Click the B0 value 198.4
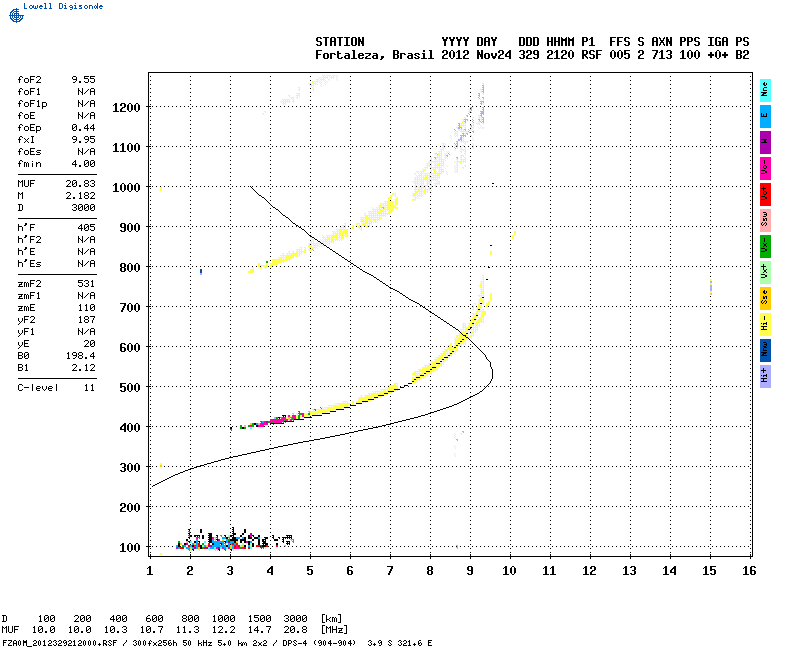 pyautogui.click(x=80, y=356)
